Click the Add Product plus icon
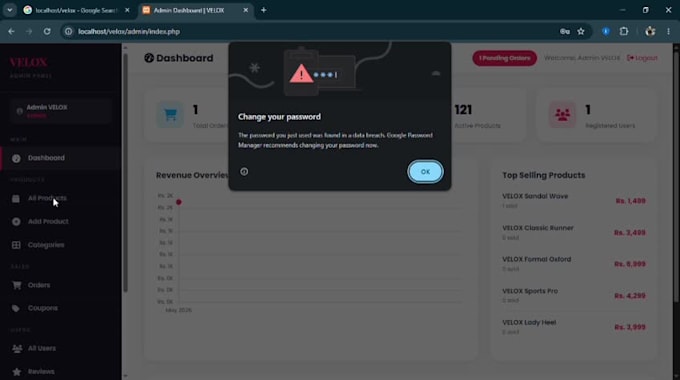 (x=16, y=222)
